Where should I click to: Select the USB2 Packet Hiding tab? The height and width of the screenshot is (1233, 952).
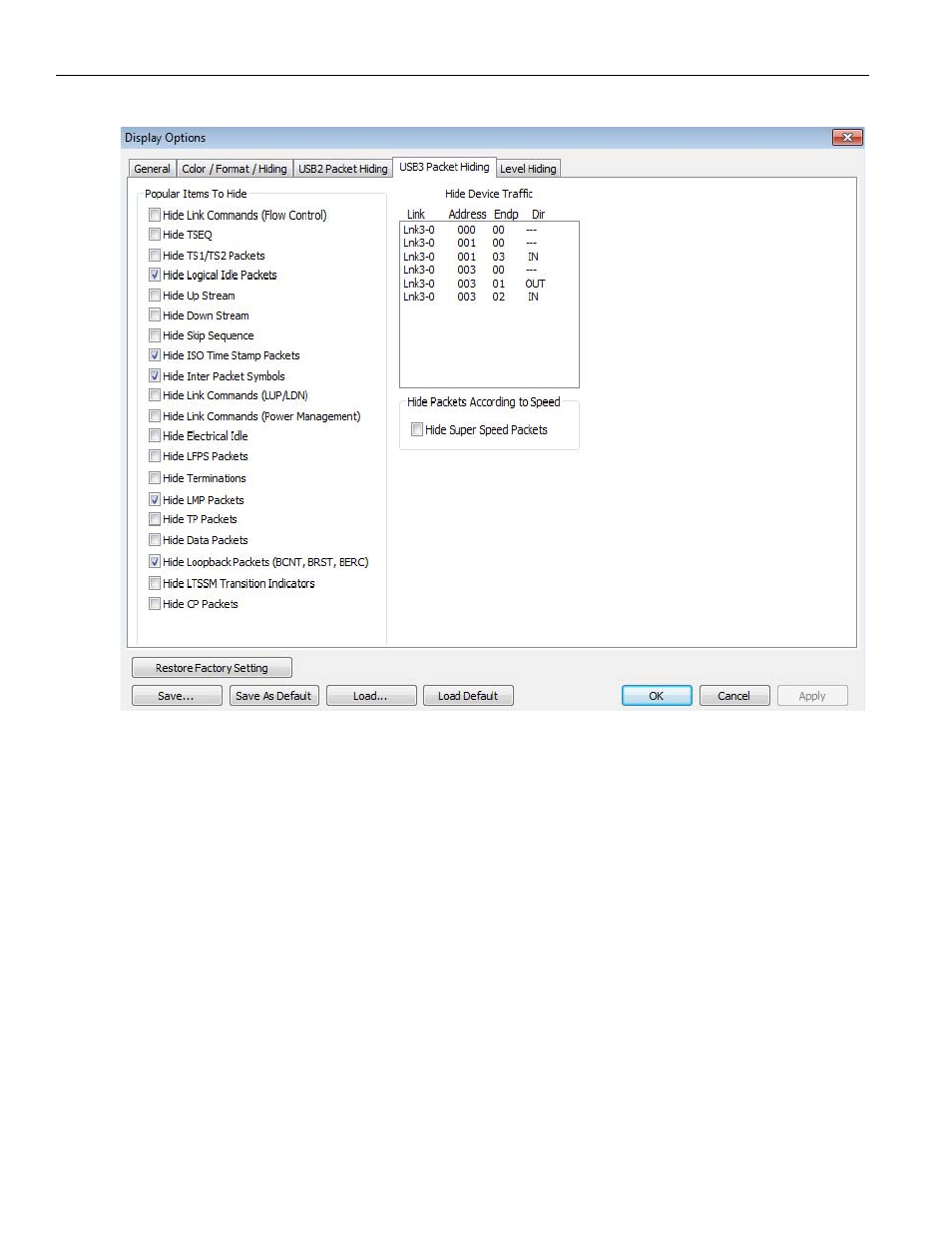point(342,169)
